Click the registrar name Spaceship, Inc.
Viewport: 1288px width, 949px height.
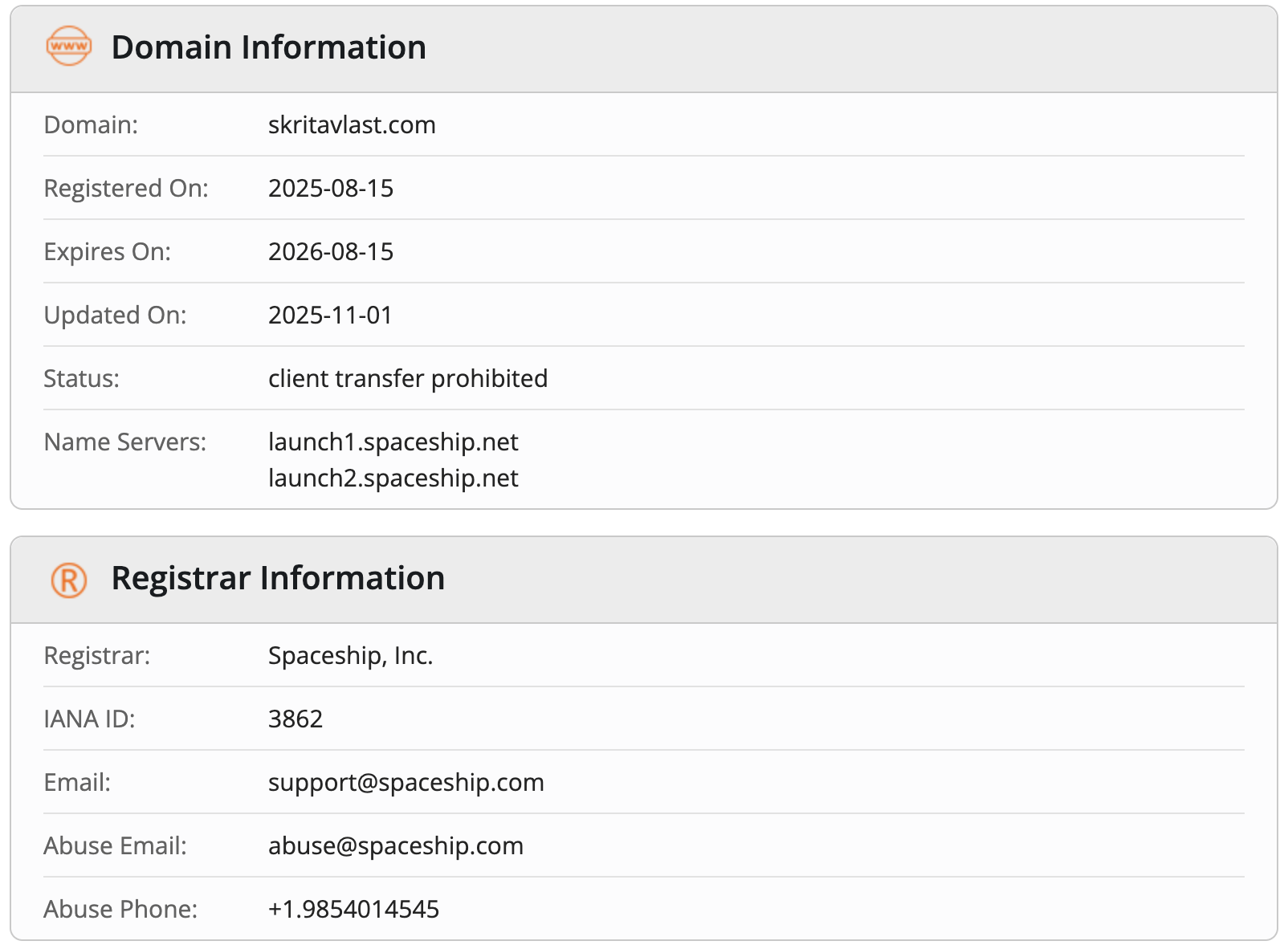(350, 656)
